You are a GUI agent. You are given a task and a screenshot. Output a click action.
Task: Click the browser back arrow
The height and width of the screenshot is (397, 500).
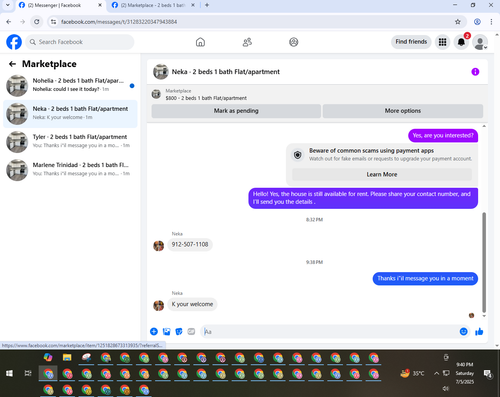(9, 22)
